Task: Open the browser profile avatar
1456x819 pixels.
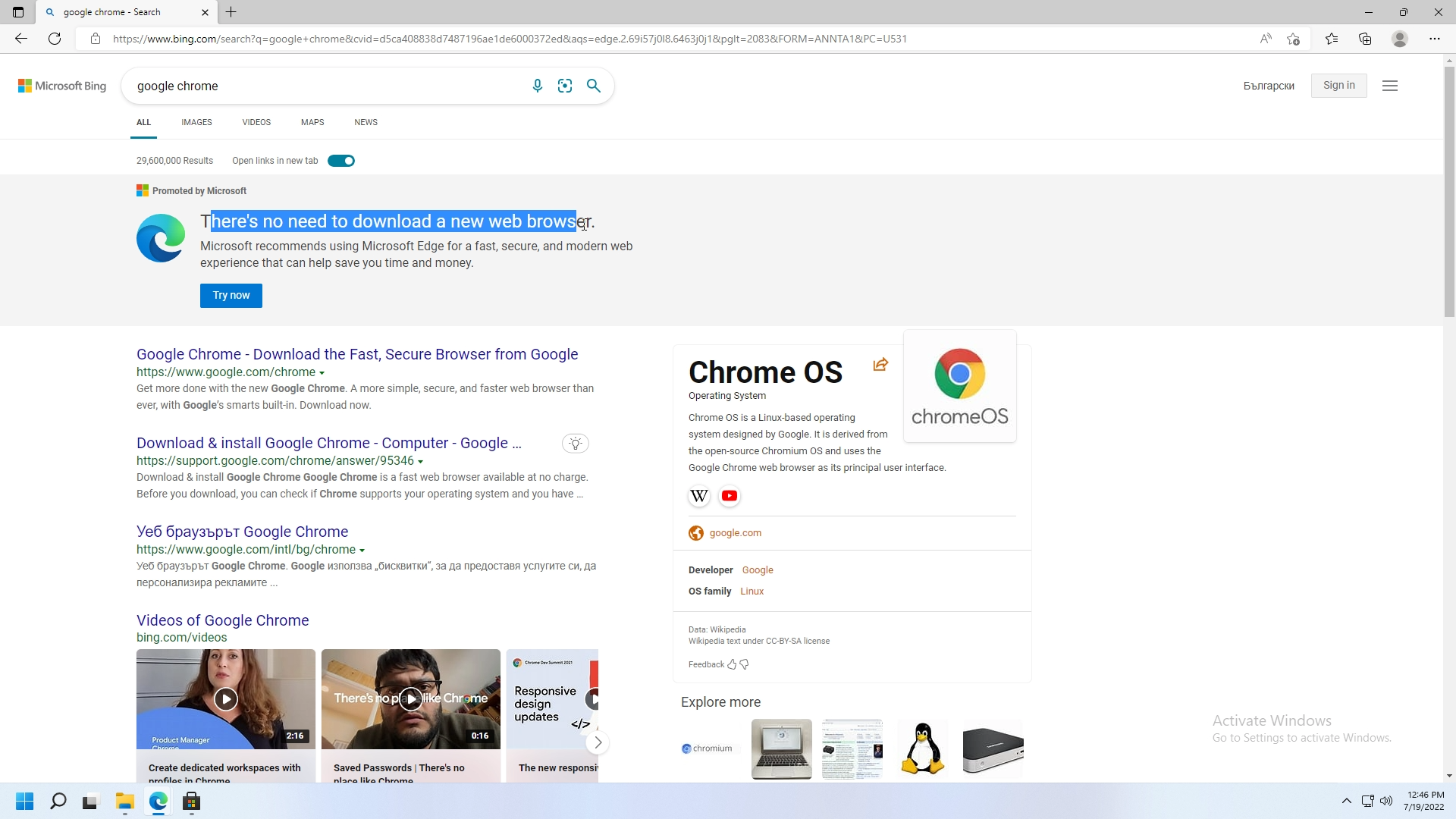Action: (1400, 39)
